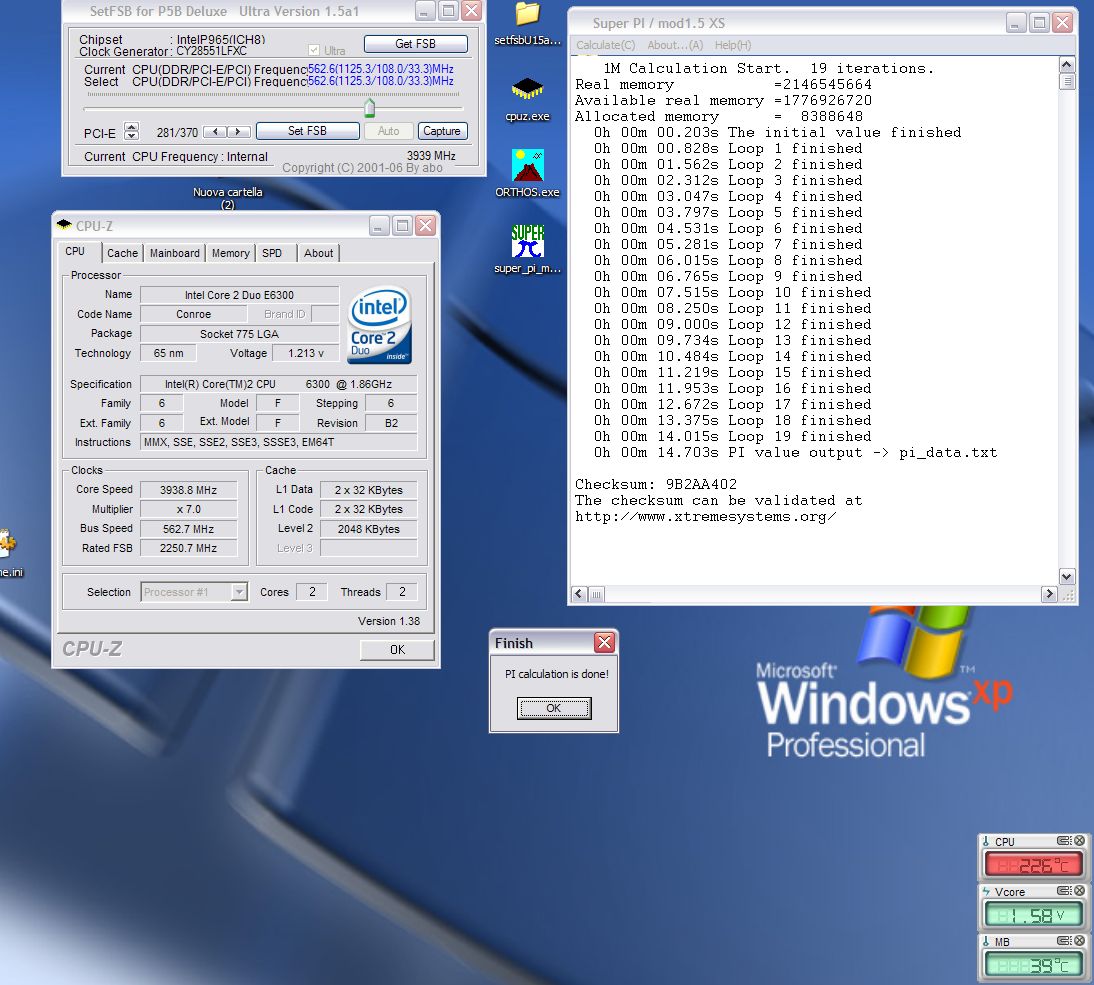Click the Checksum: 9B2AA402 line in Super PI
The image size is (1094, 985).
coord(656,484)
